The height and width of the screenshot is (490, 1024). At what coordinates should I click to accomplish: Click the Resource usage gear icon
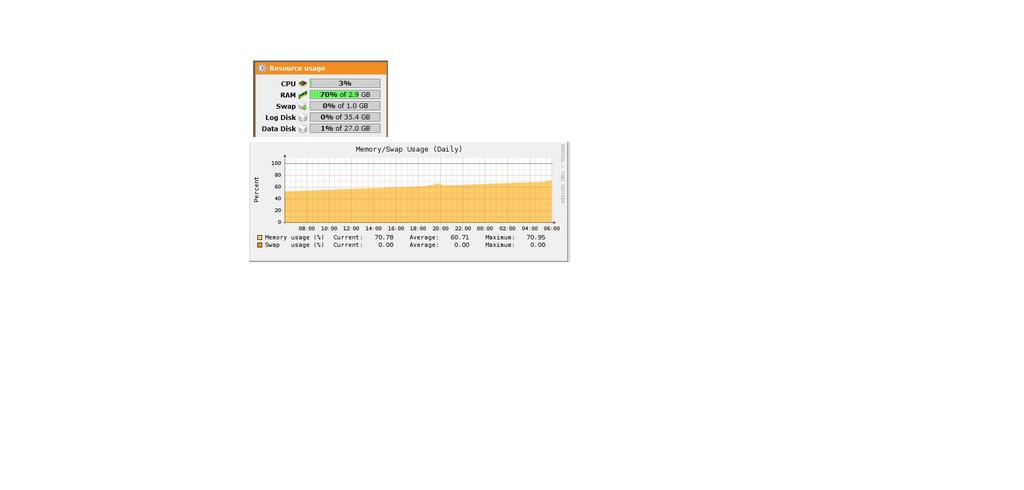pyautogui.click(x=262, y=68)
